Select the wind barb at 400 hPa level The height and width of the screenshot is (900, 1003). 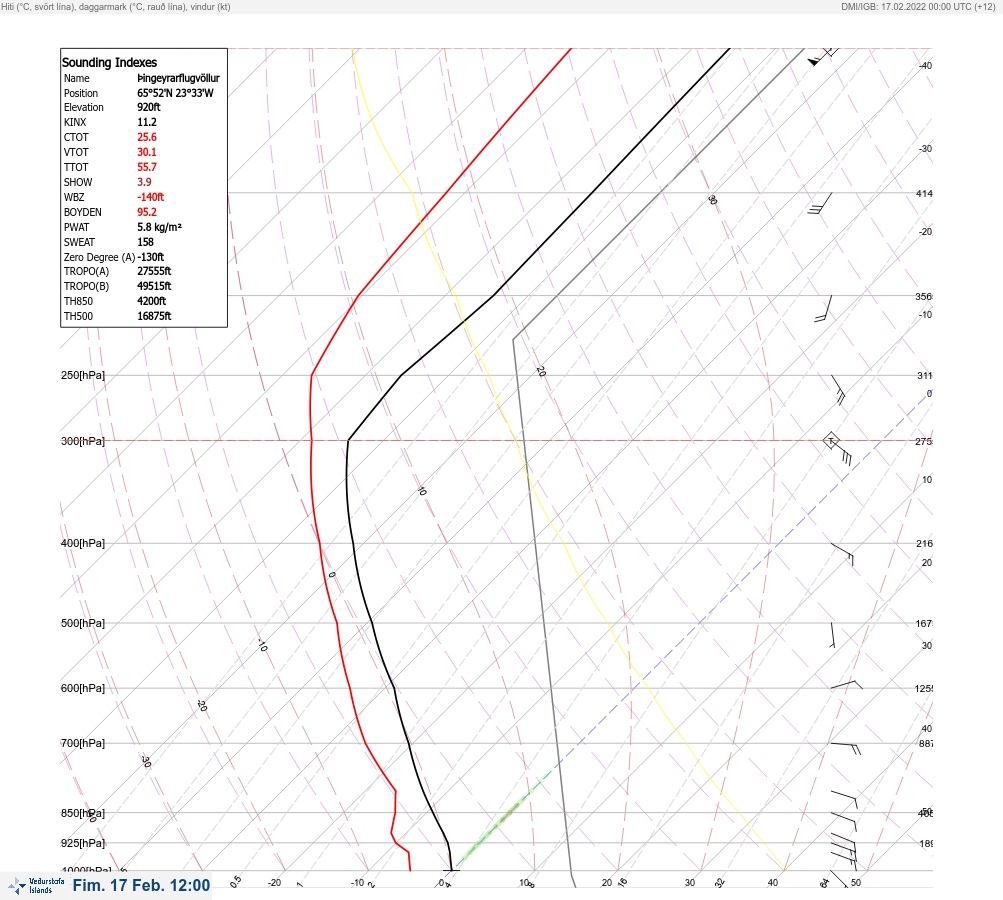coord(842,554)
